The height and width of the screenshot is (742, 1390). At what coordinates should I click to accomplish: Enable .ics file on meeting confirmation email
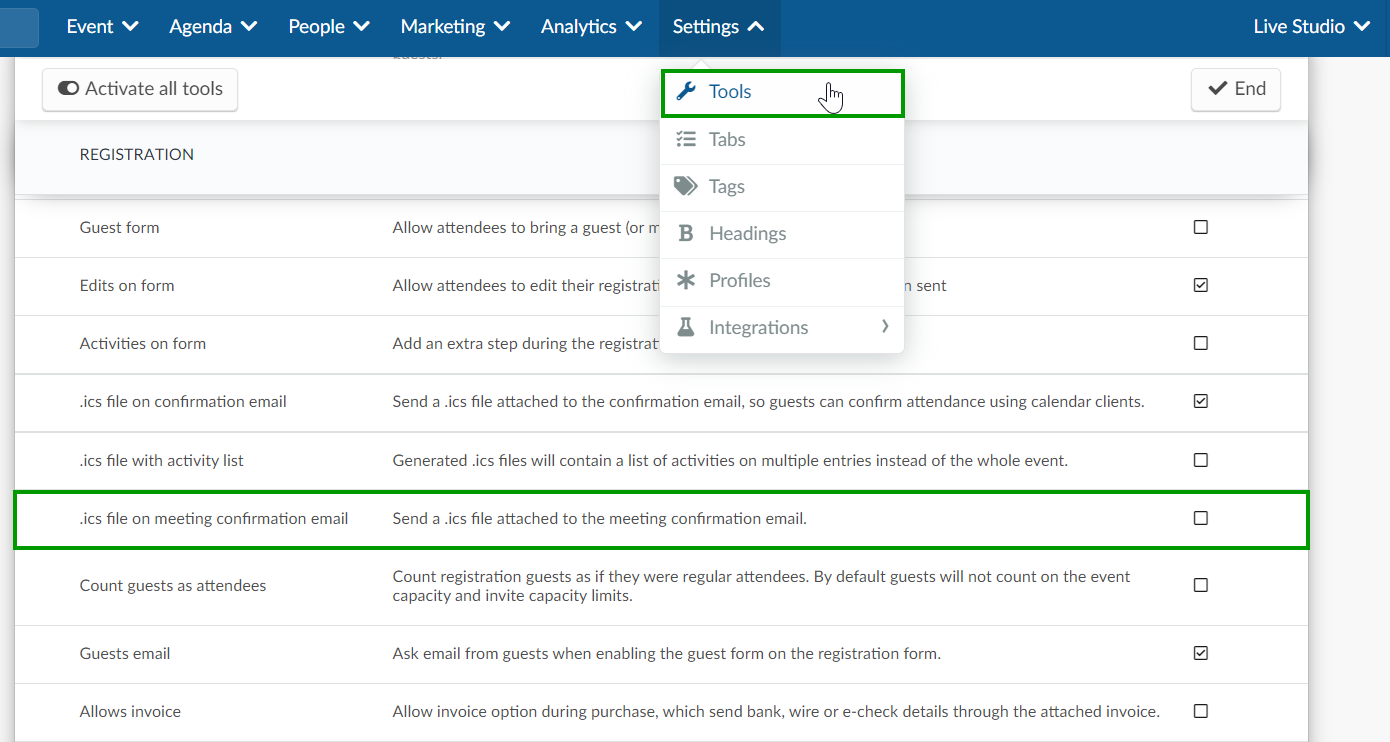1201,518
